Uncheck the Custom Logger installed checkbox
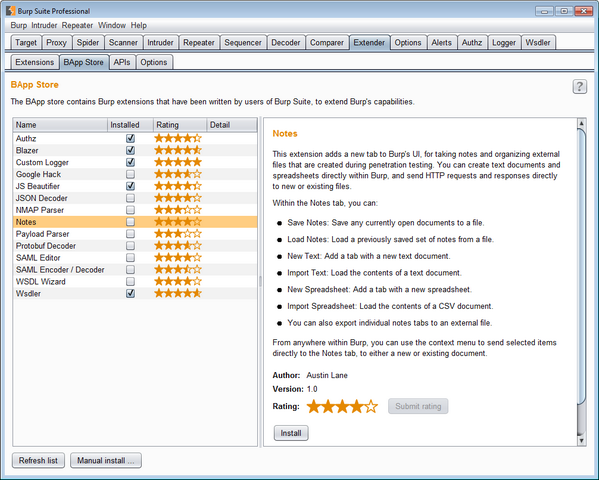Screen dimensions: 599x480 [x=130, y=162]
